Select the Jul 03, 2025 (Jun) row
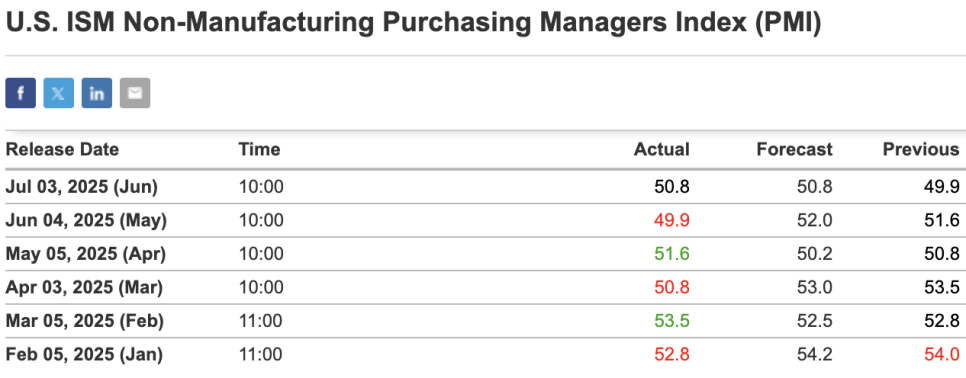The width and height of the screenshot is (966, 378). [483, 187]
